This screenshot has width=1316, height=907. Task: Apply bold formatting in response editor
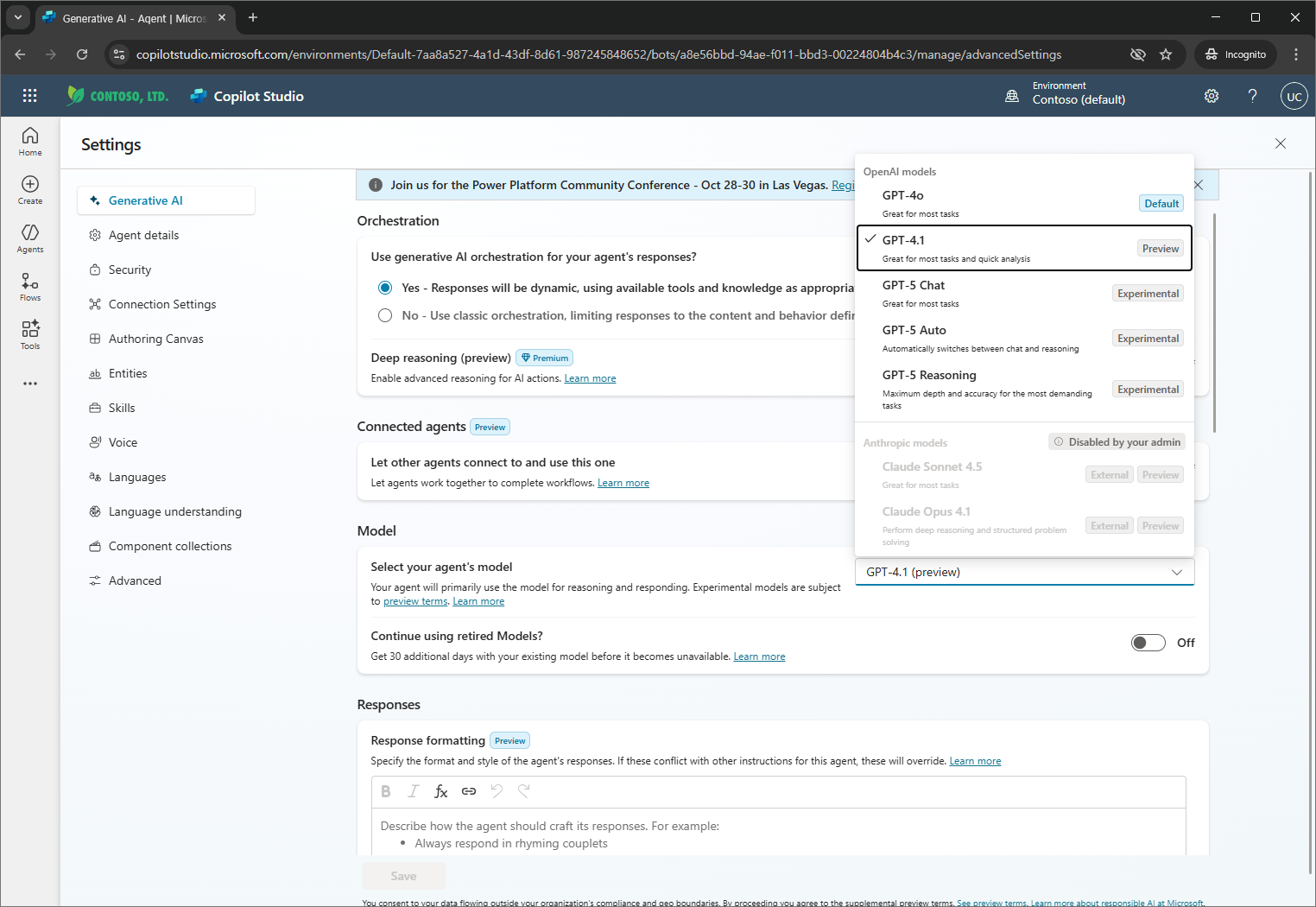point(386,791)
